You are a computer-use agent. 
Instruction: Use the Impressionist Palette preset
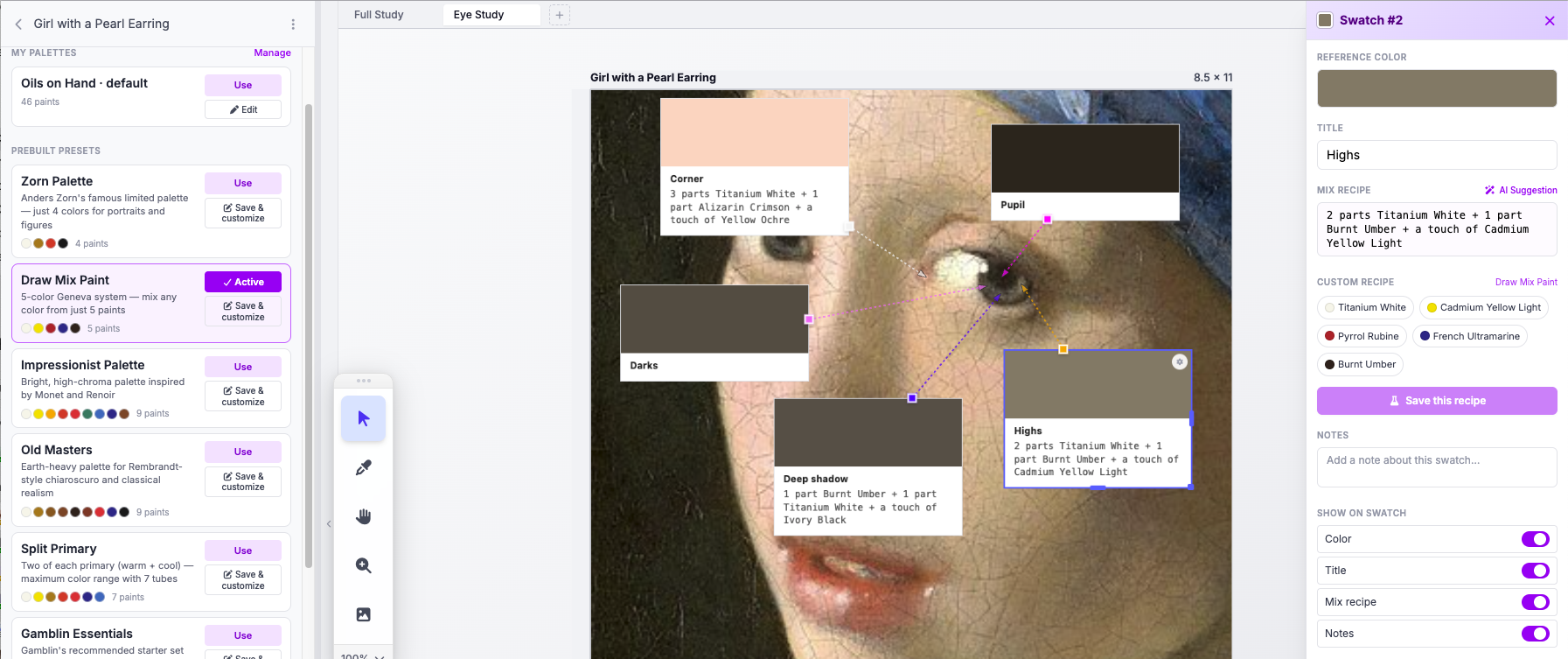[243, 367]
